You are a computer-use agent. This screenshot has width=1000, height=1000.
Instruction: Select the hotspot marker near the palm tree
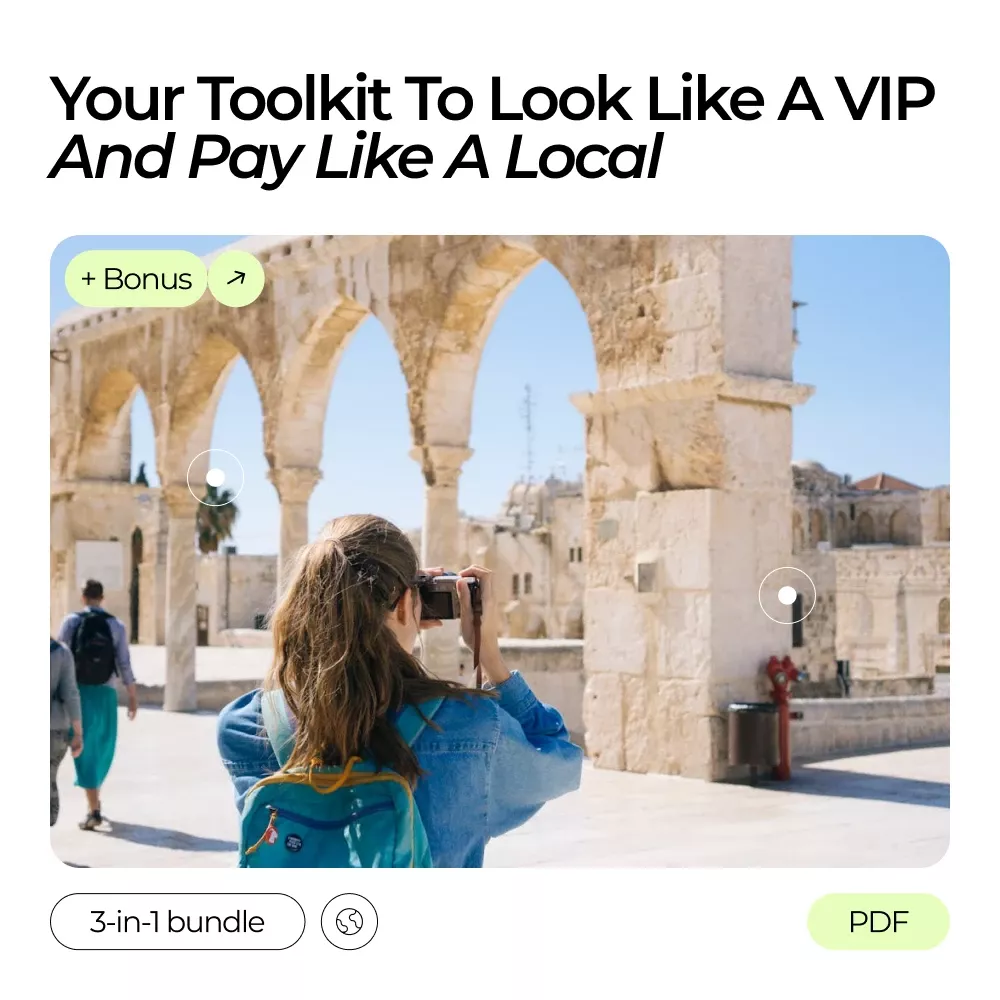click(x=216, y=477)
